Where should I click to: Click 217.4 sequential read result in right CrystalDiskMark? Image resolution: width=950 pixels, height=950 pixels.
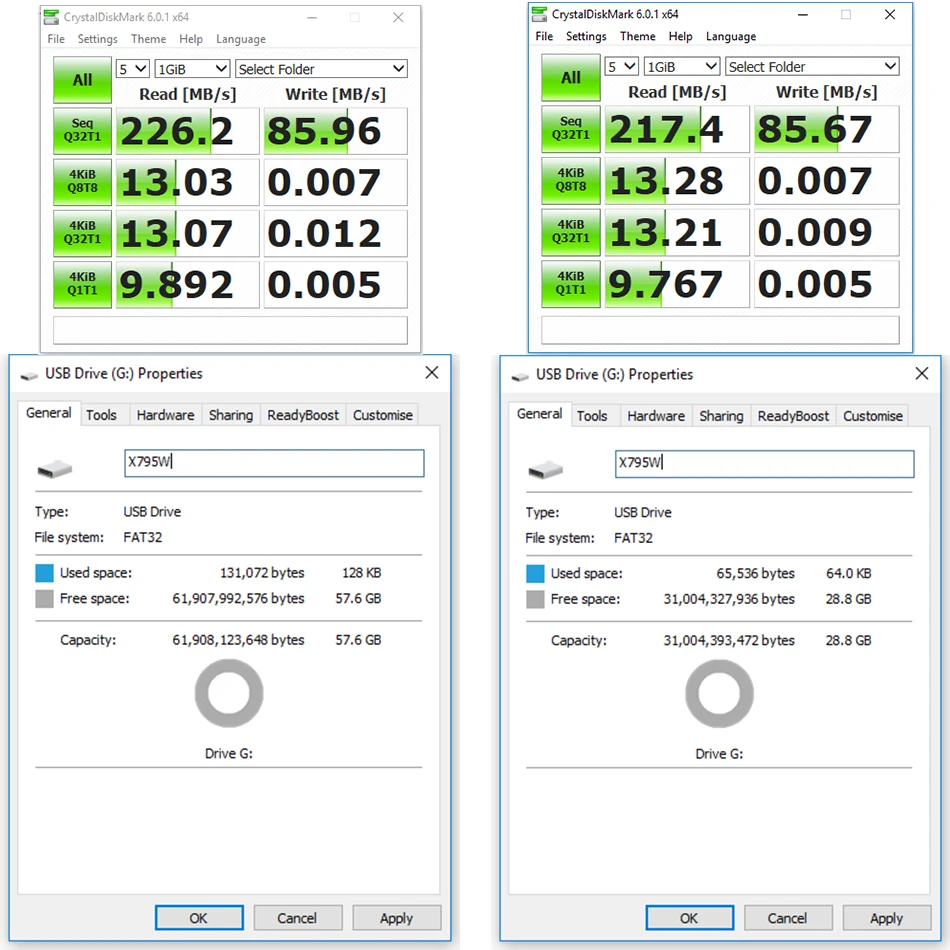(x=677, y=129)
